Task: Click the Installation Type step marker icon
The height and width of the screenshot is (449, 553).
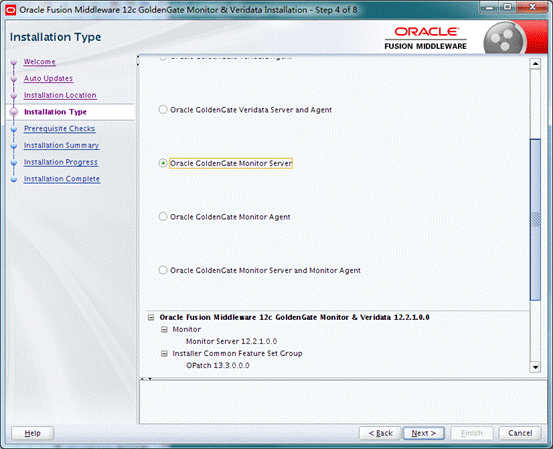Action: [14, 112]
